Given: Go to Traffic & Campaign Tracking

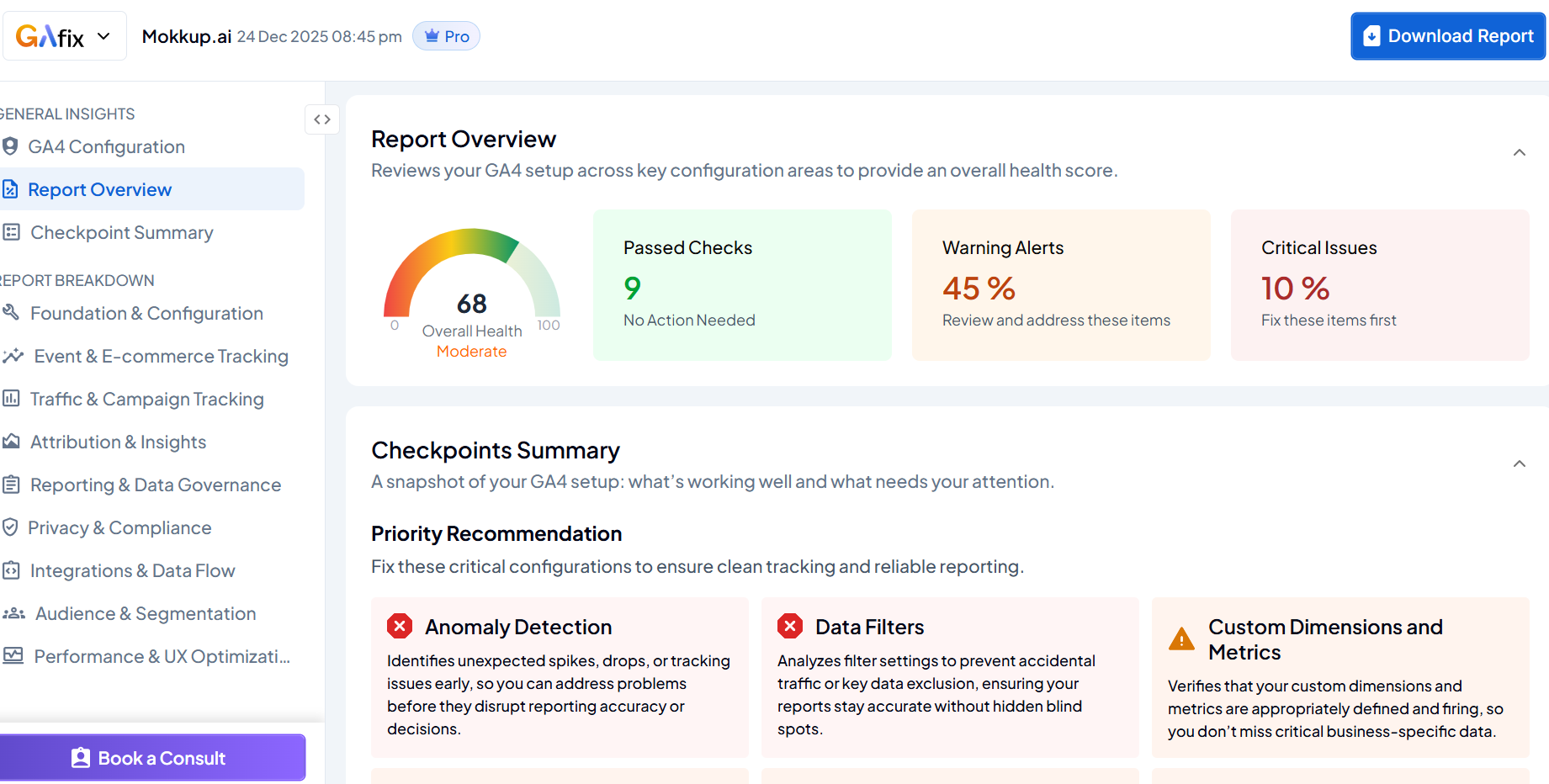Looking at the screenshot, I should point(146,399).
